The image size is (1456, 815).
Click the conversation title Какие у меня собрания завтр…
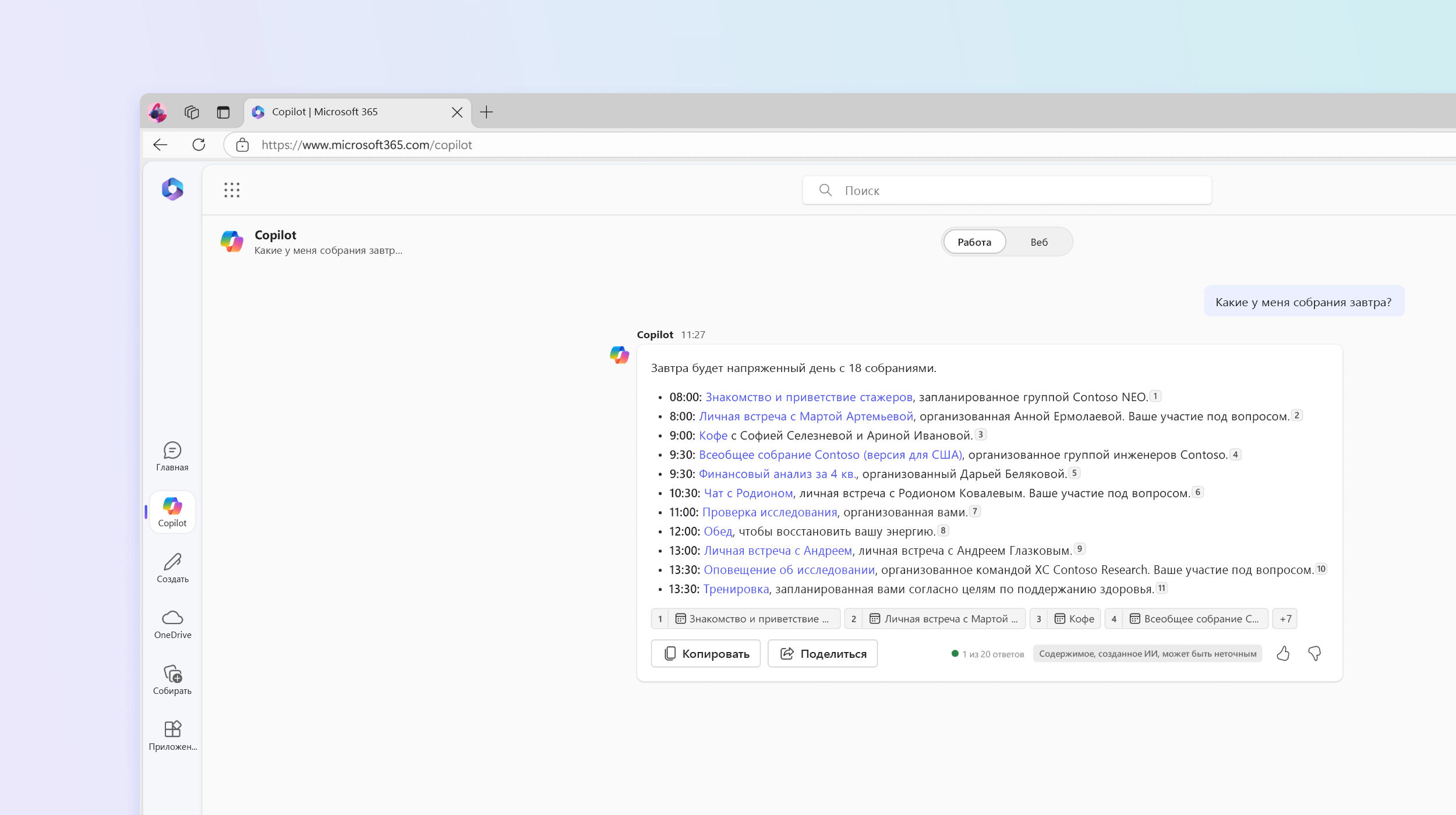click(328, 251)
